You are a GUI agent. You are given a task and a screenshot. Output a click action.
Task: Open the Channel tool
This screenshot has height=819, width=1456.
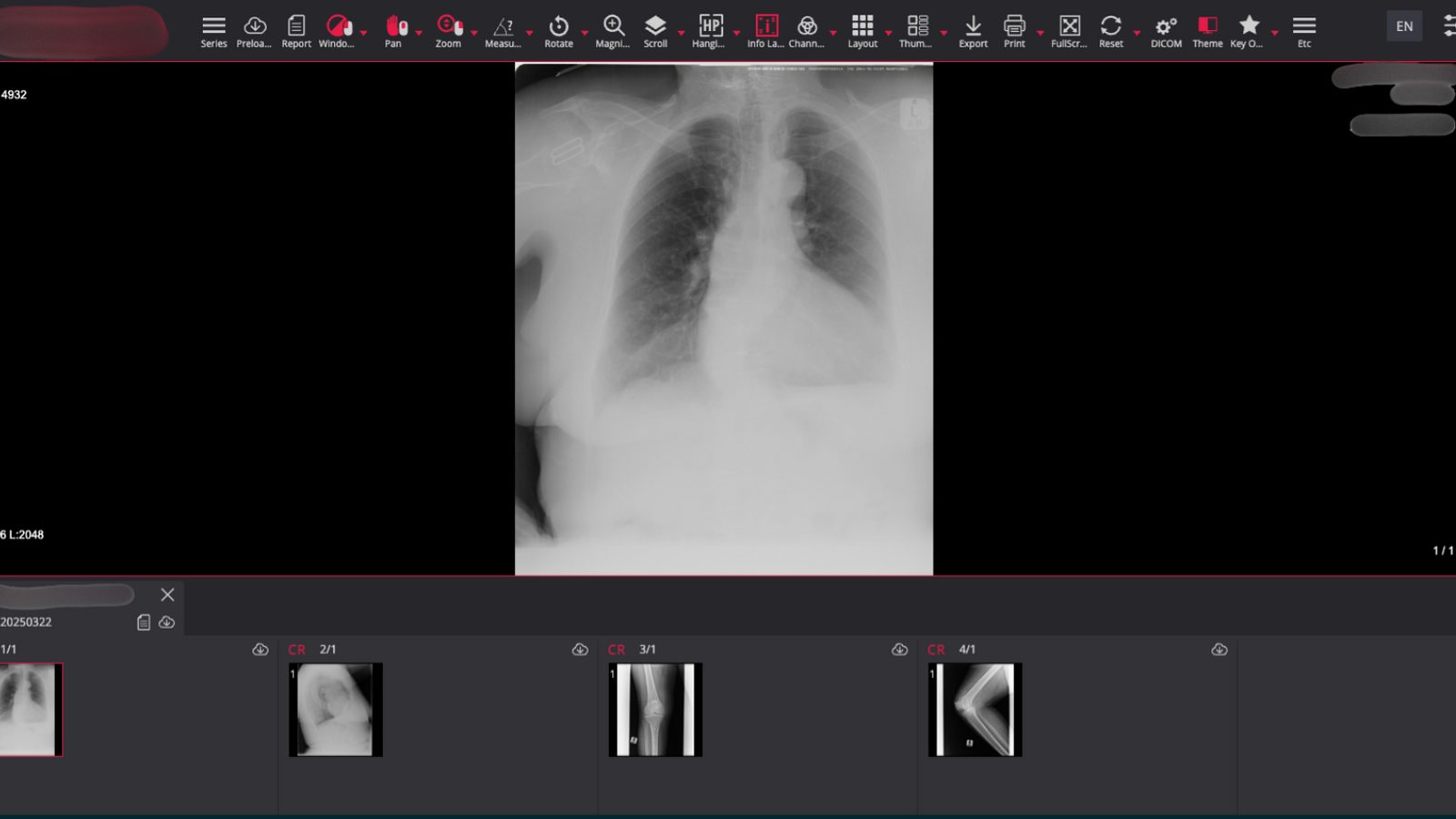[807, 31]
